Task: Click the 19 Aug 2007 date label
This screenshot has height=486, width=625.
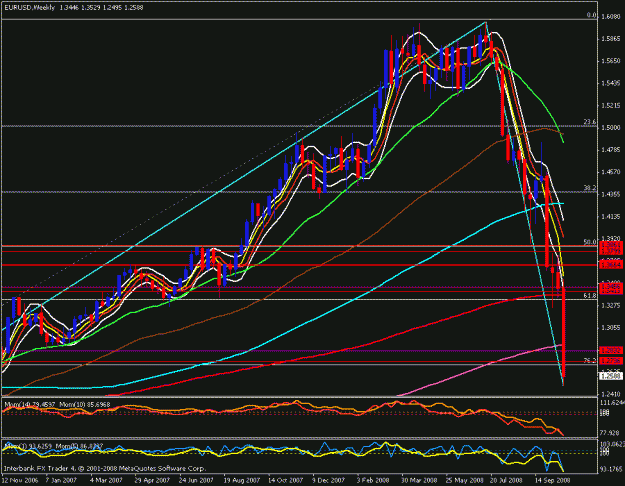Action: [x=242, y=480]
